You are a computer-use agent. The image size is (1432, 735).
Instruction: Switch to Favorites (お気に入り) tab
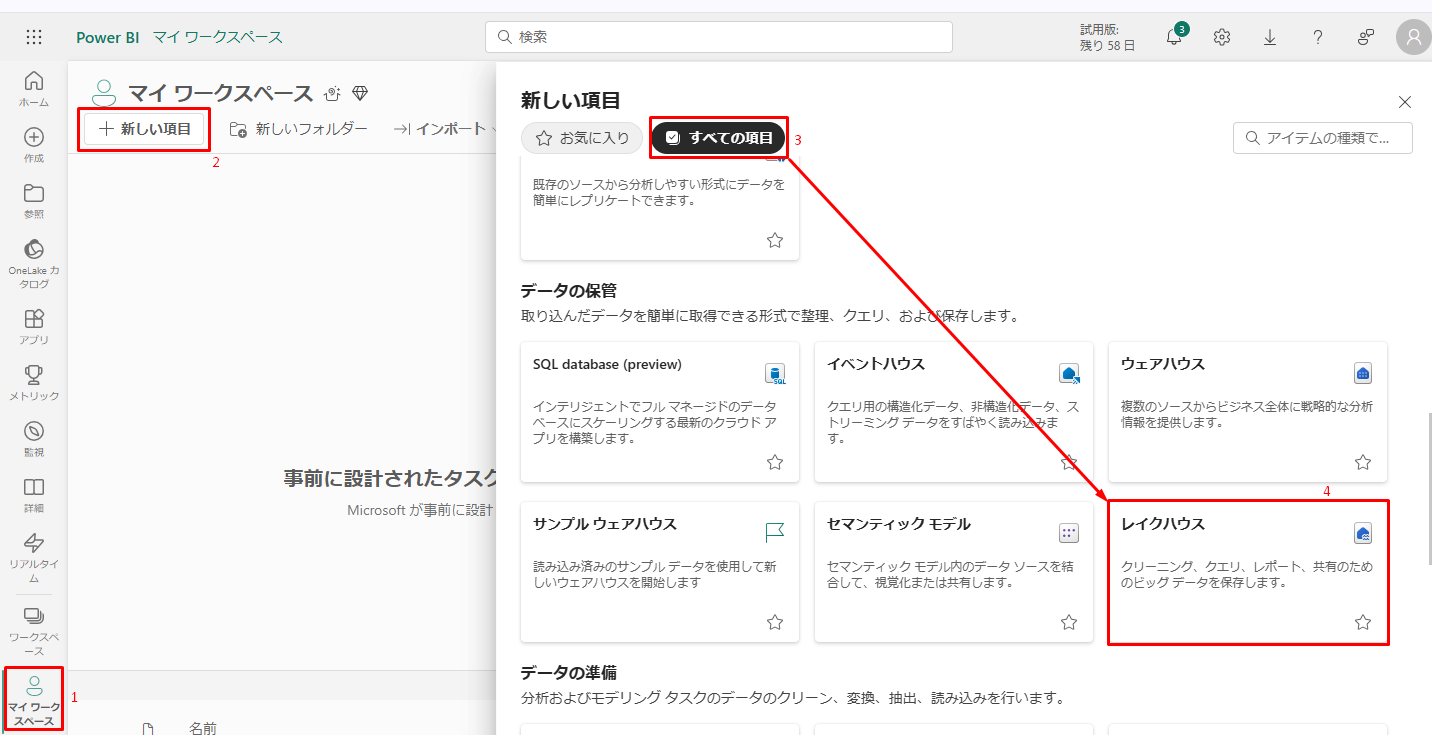click(x=582, y=138)
